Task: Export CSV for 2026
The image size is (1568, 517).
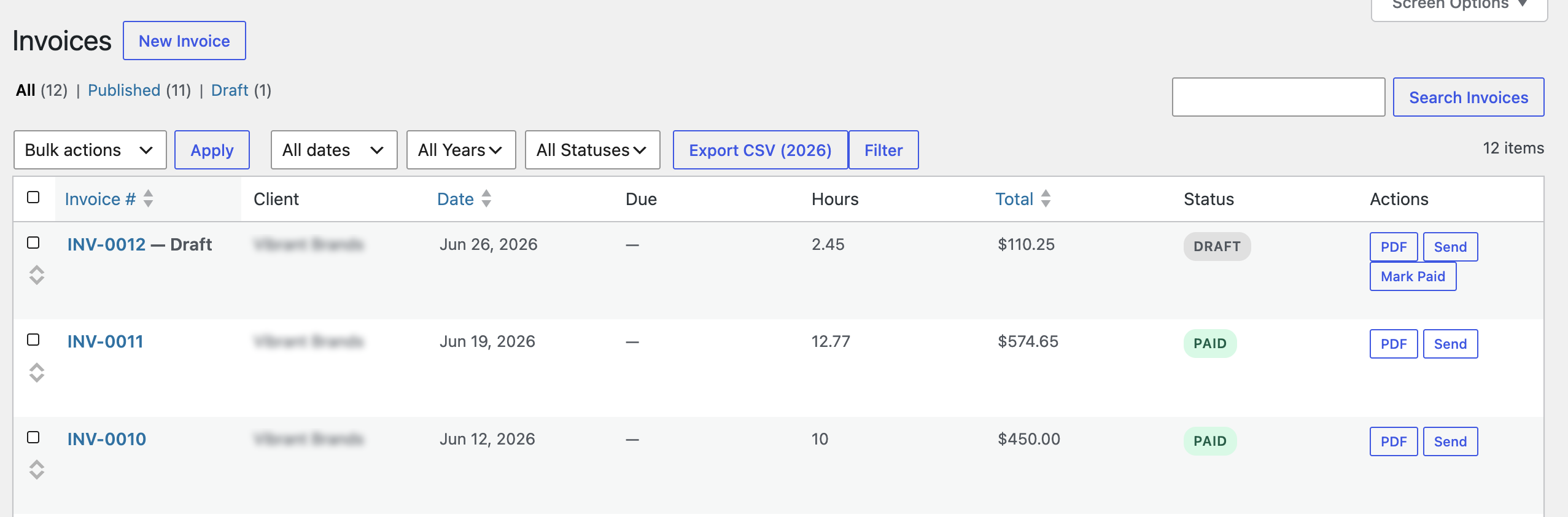Action: (760, 150)
